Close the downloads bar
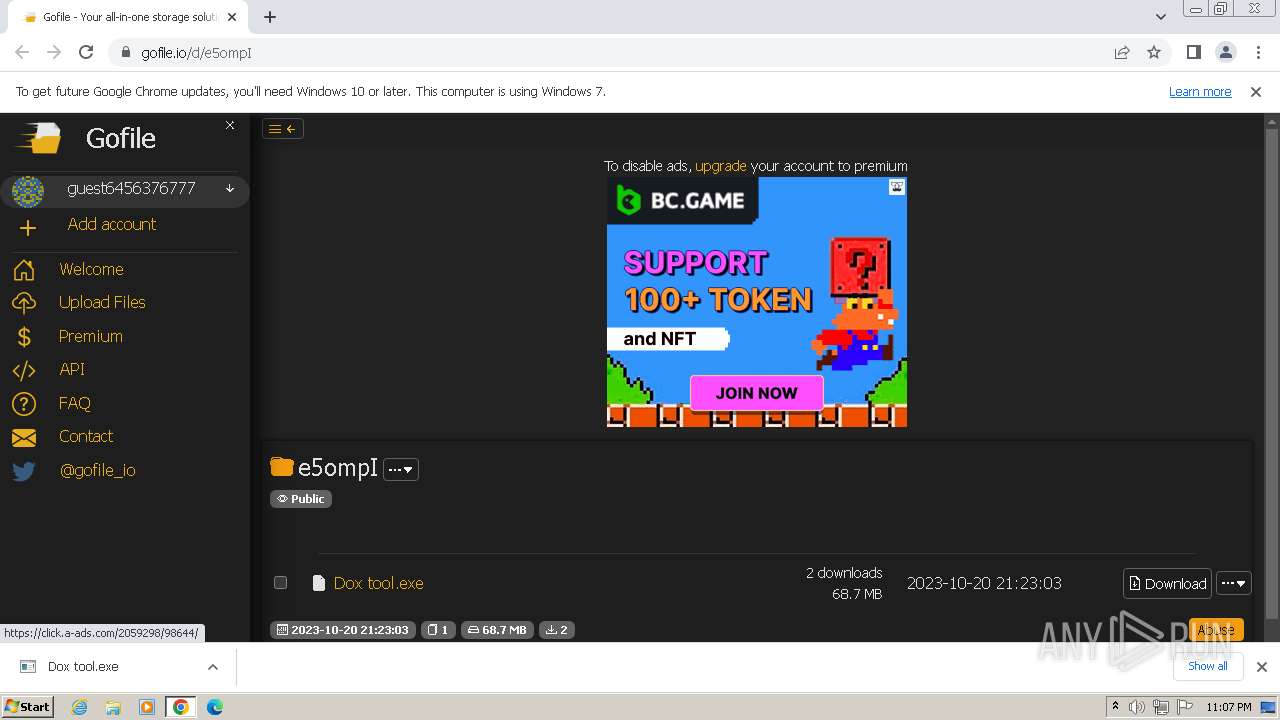The width and height of the screenshot is (1280, 720). pos(1262,667)
